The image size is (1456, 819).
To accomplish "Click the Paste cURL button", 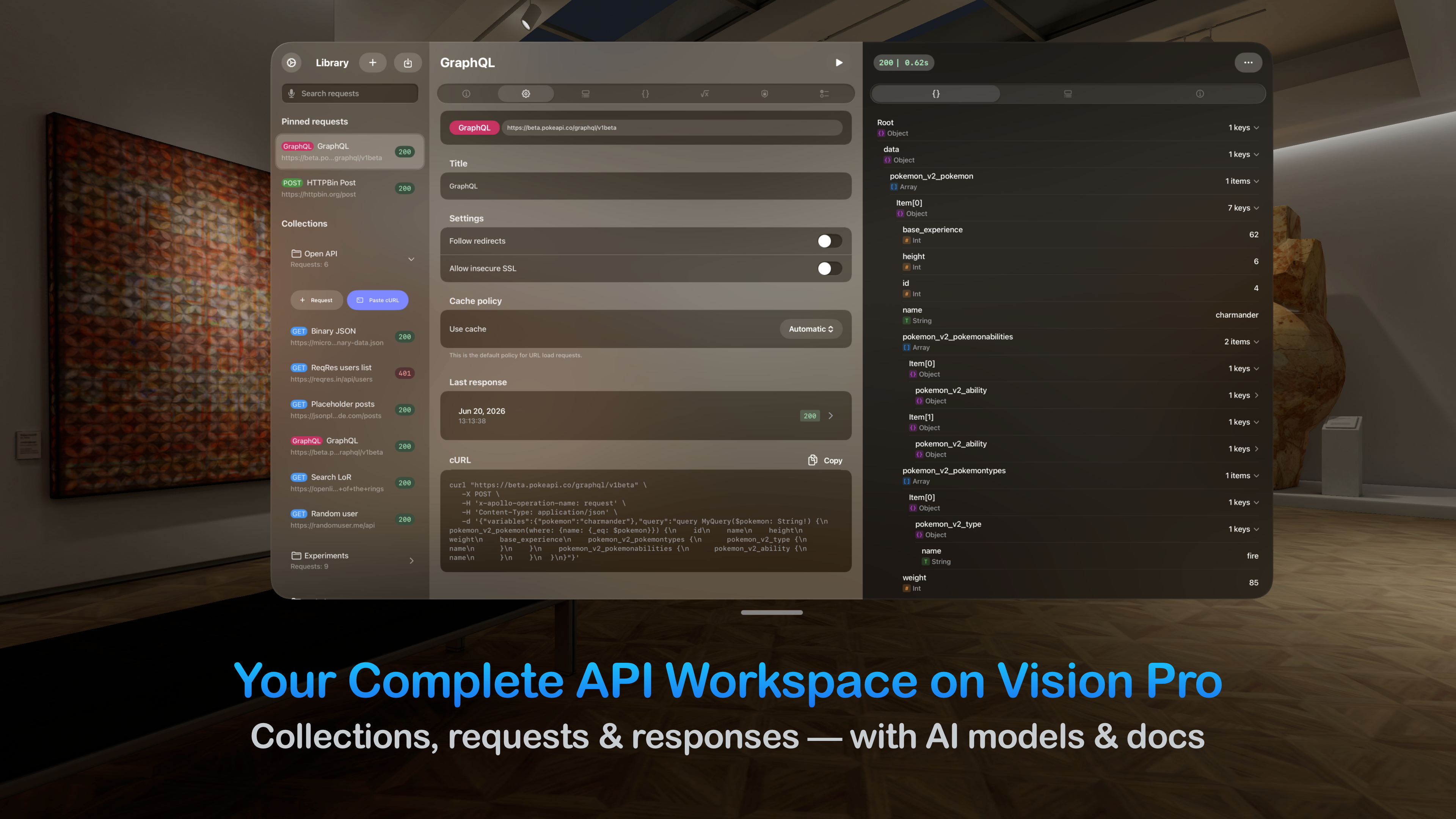I will tap(378, 300).
